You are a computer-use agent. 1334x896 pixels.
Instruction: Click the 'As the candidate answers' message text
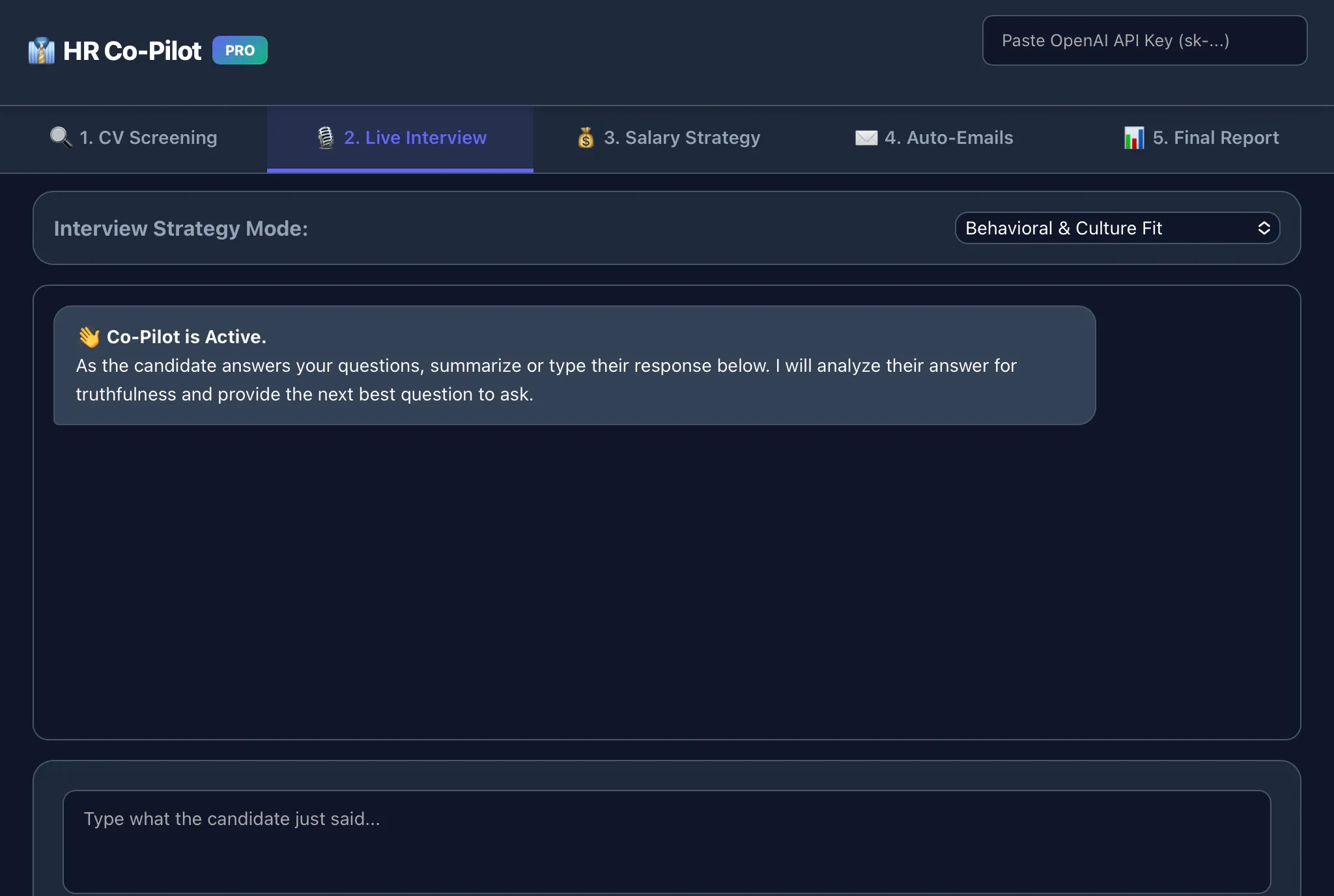[x=546, y=380]
